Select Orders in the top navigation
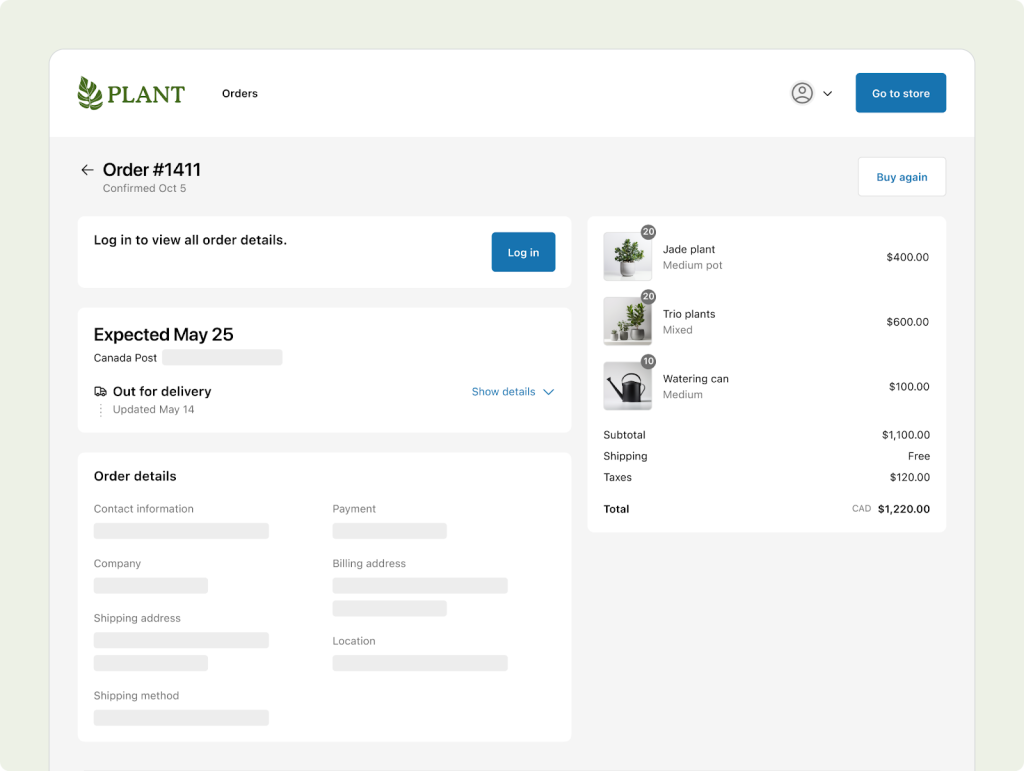Image resolution: width=1024 pixels, height=771 pixels. pos(239,93)
